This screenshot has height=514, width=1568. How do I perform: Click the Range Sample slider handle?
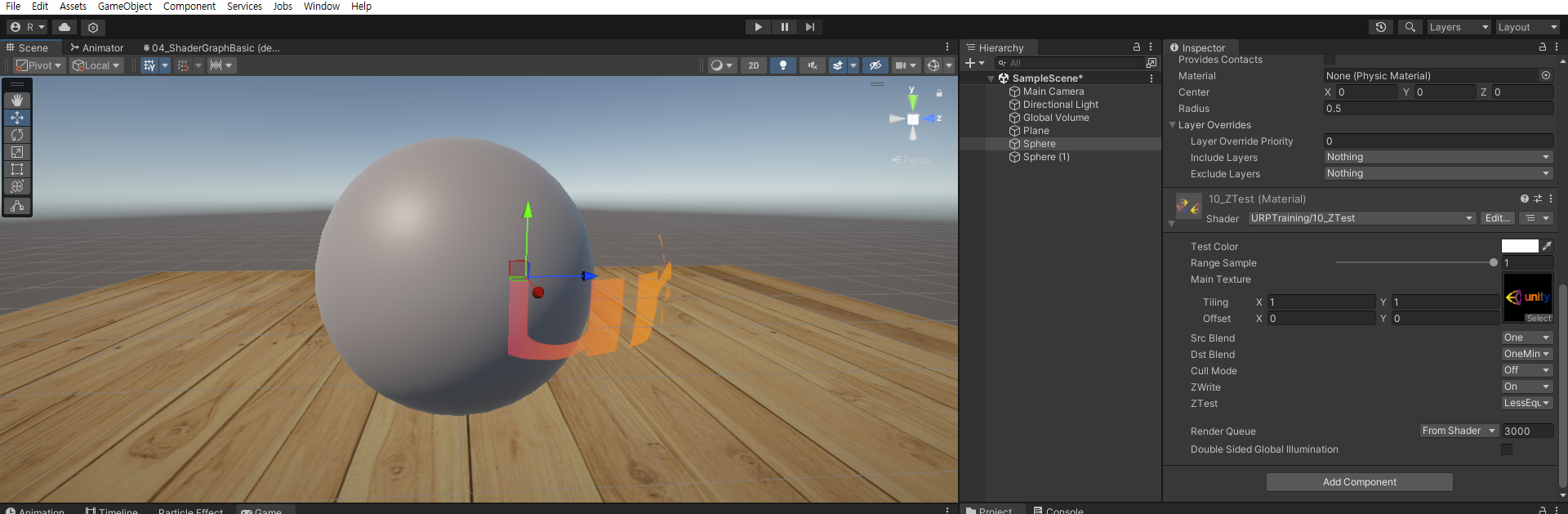(1494, 262)
